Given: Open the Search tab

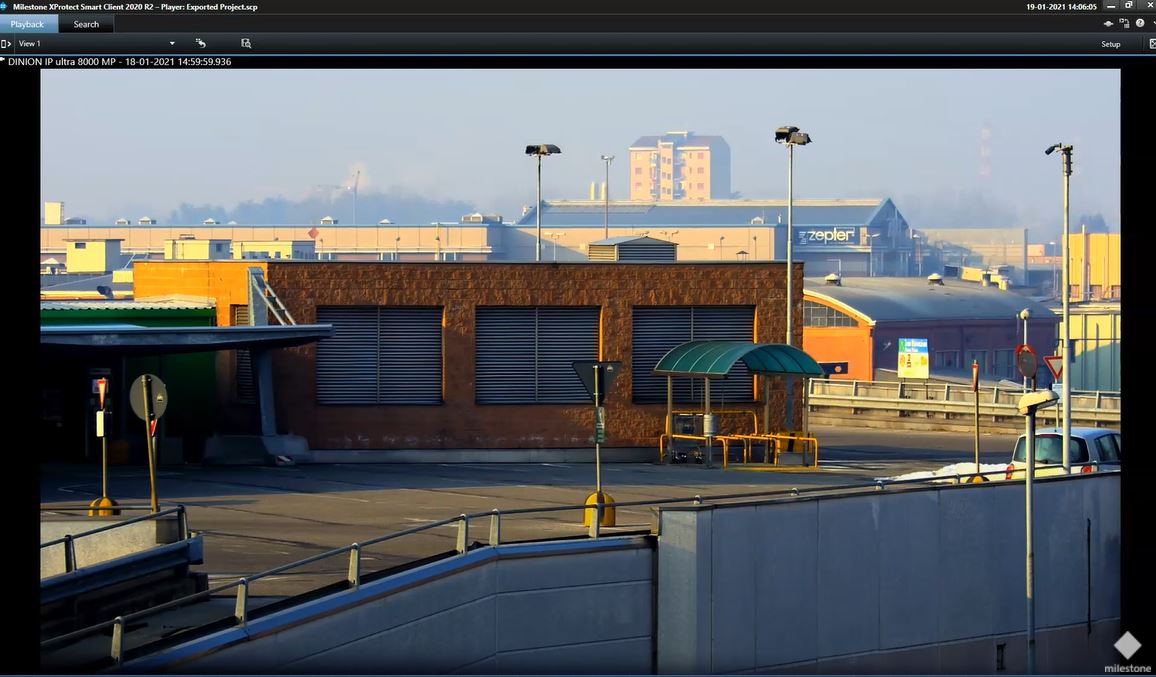Looking at the screenshot, I should (x=86, y=24).
